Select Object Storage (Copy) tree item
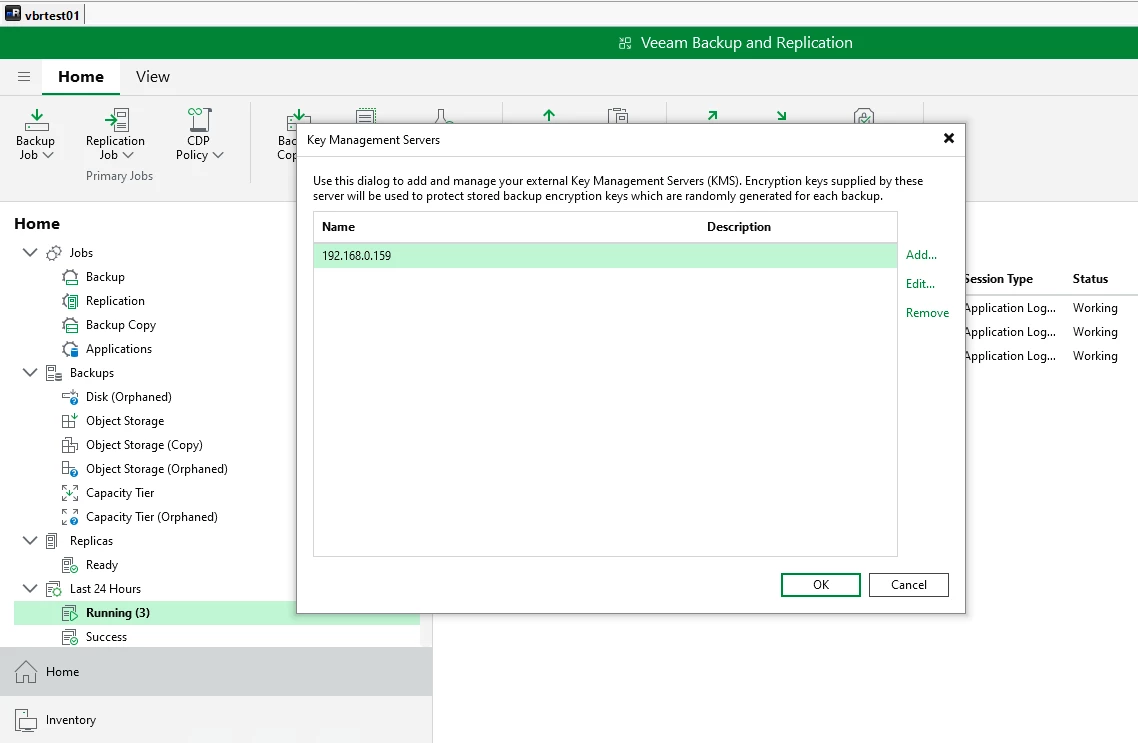This screenshot has width=1138, height=743. click(x=144, y=445)
